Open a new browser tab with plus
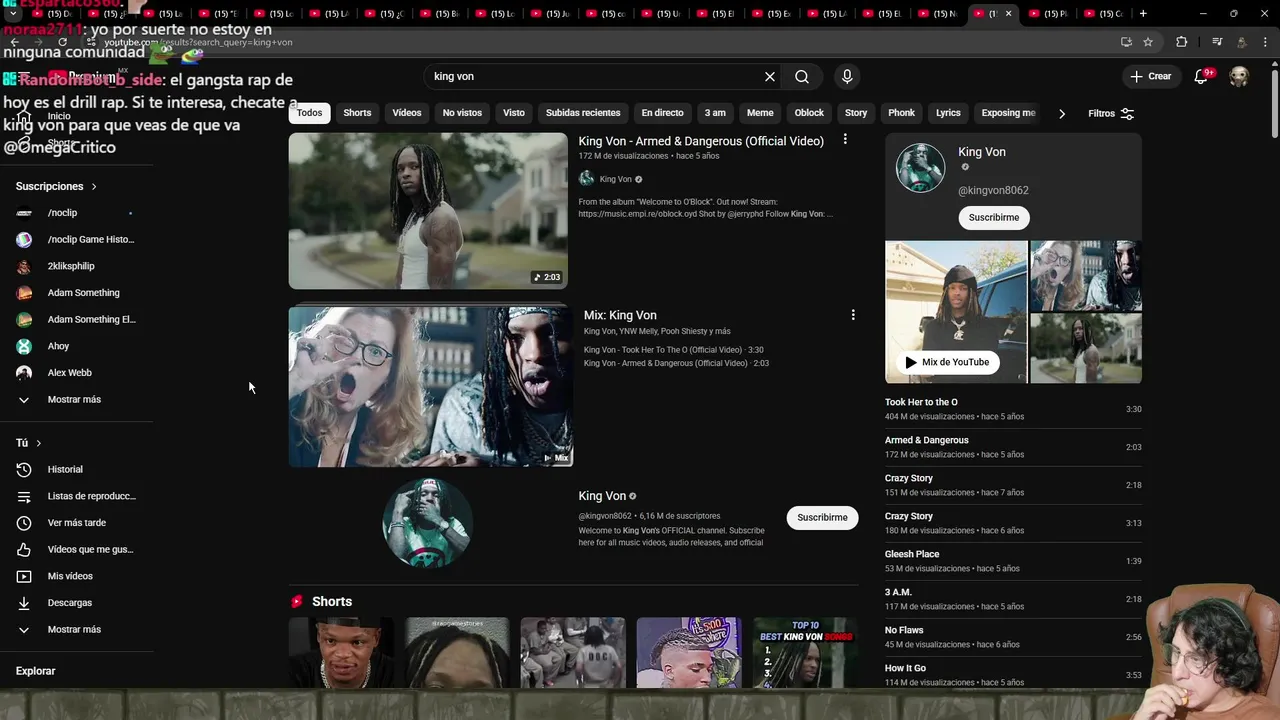This screenshot has width=1280, height=720. pyautogui.click(x=1143, y=13)
